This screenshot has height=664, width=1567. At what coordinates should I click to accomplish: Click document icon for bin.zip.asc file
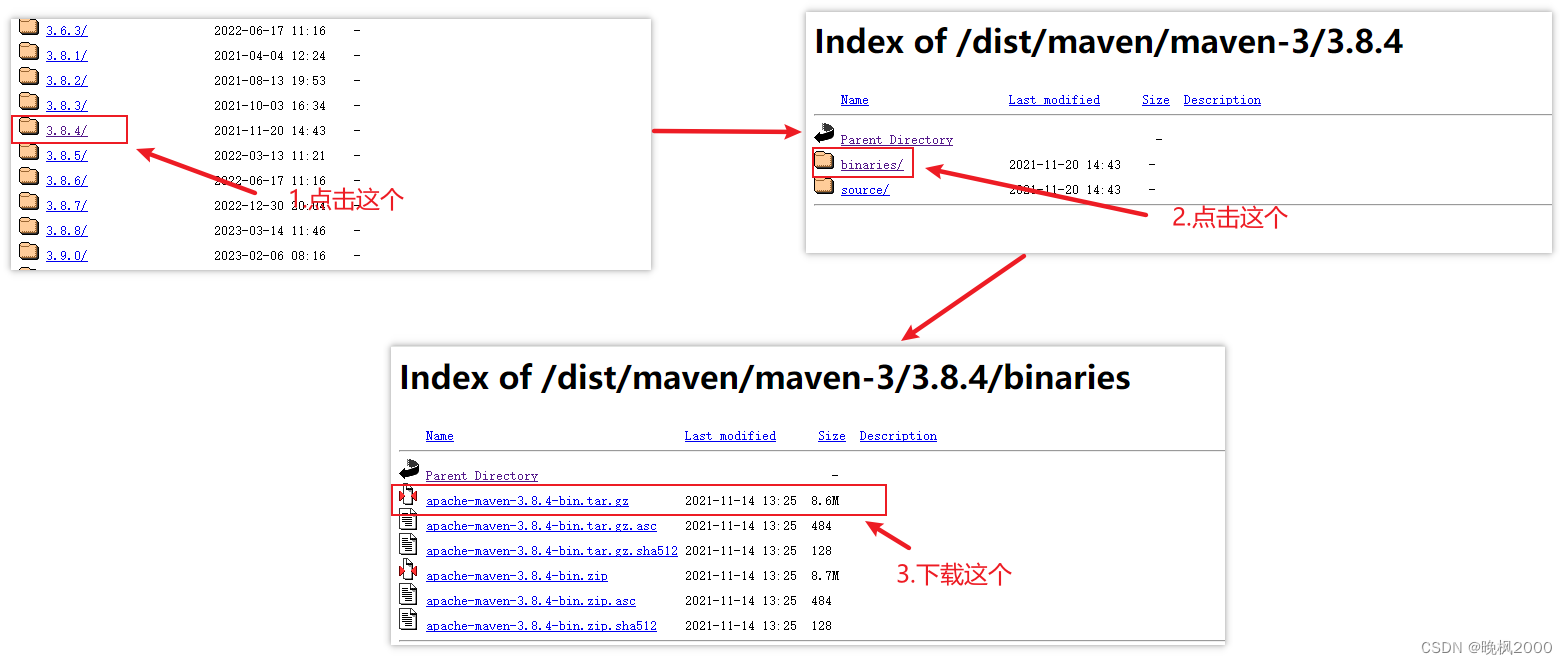tap(408, 596)
